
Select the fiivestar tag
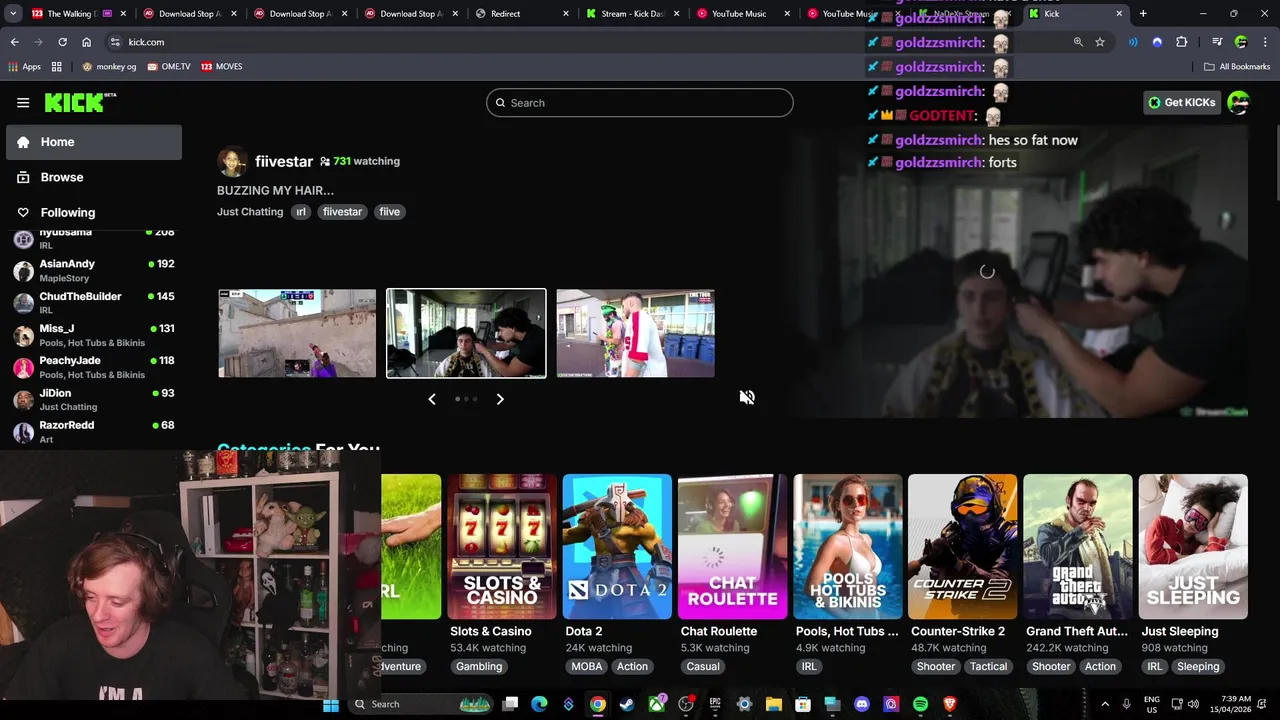coord(342,212)
